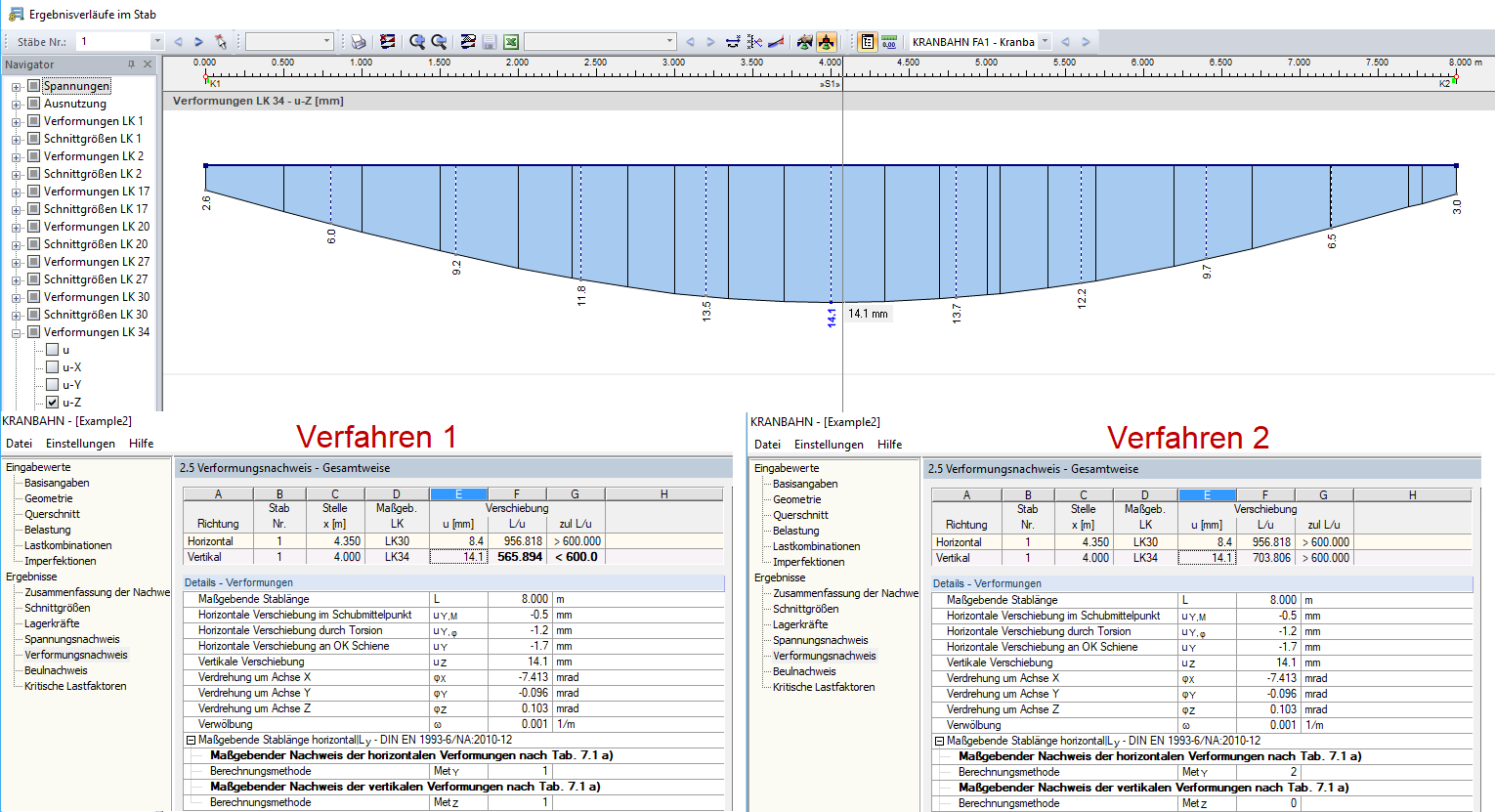Click the red-blue smoothing line icon
The image size is (1495, 812).
[776, 42]
